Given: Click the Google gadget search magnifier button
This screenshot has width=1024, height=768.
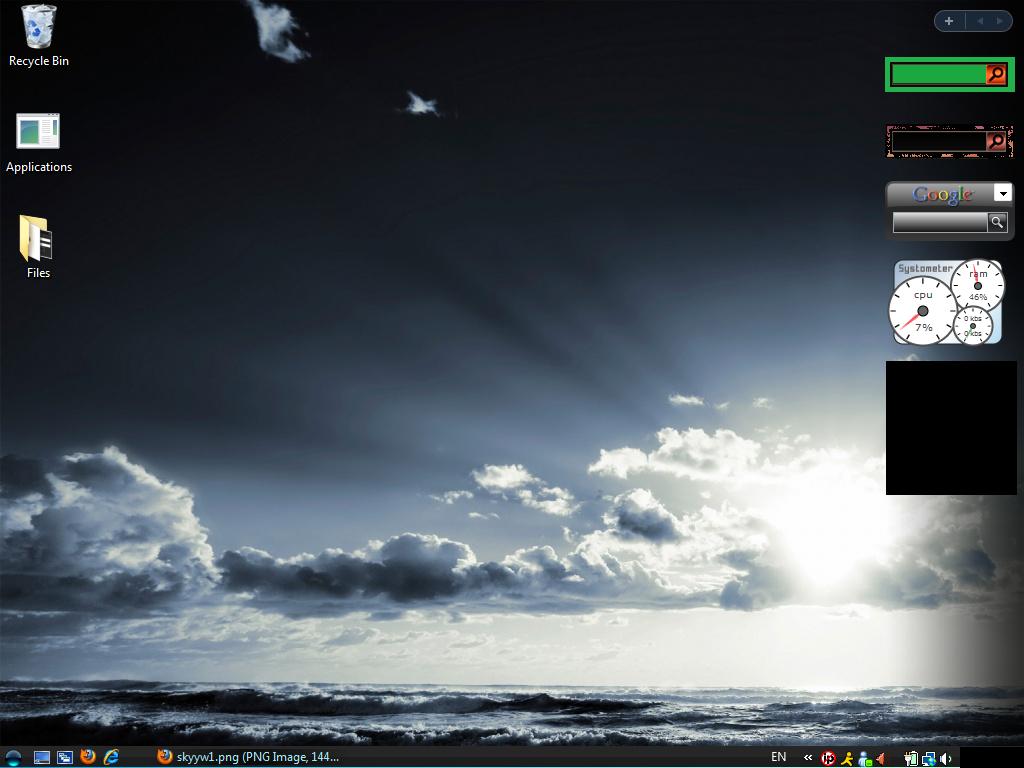Looking at the screenshot, I should (x=997, y=223).
